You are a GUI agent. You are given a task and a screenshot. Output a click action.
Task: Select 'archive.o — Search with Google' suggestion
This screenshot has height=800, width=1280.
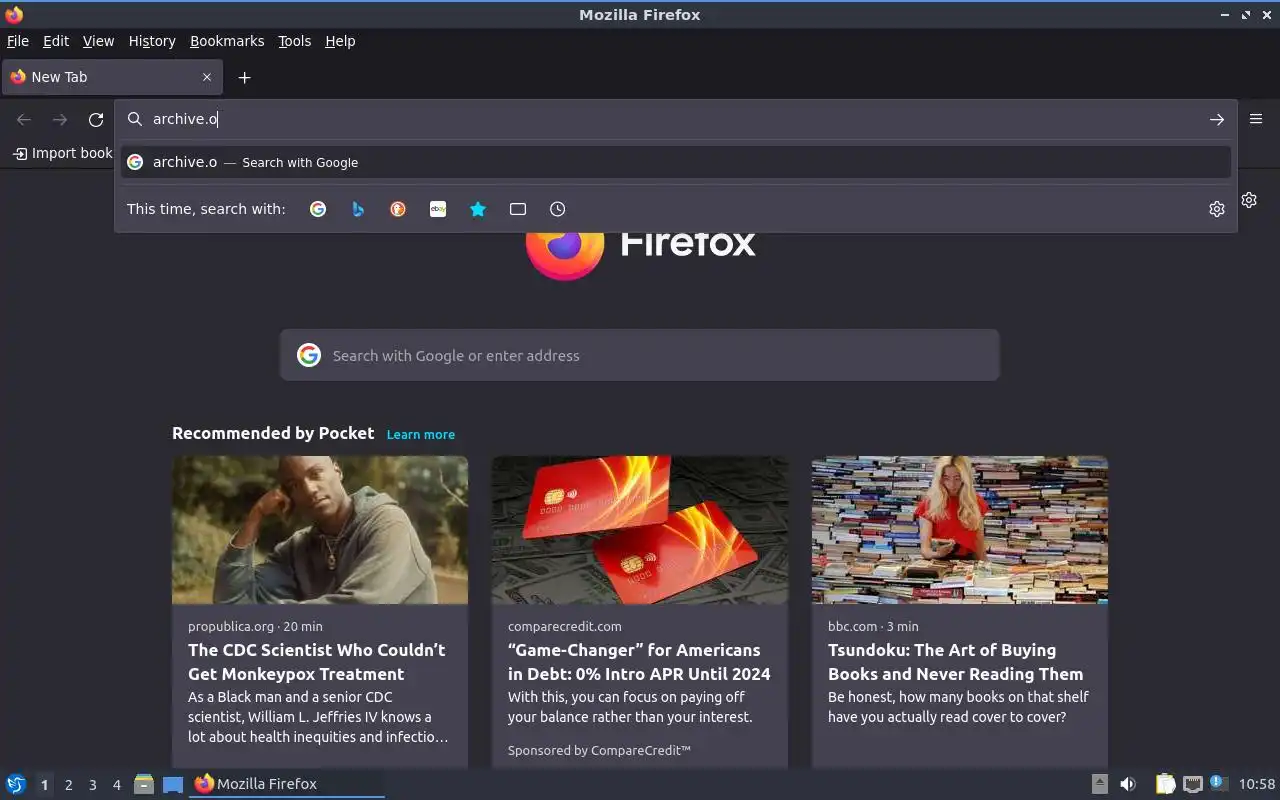(x=676, y=162)
